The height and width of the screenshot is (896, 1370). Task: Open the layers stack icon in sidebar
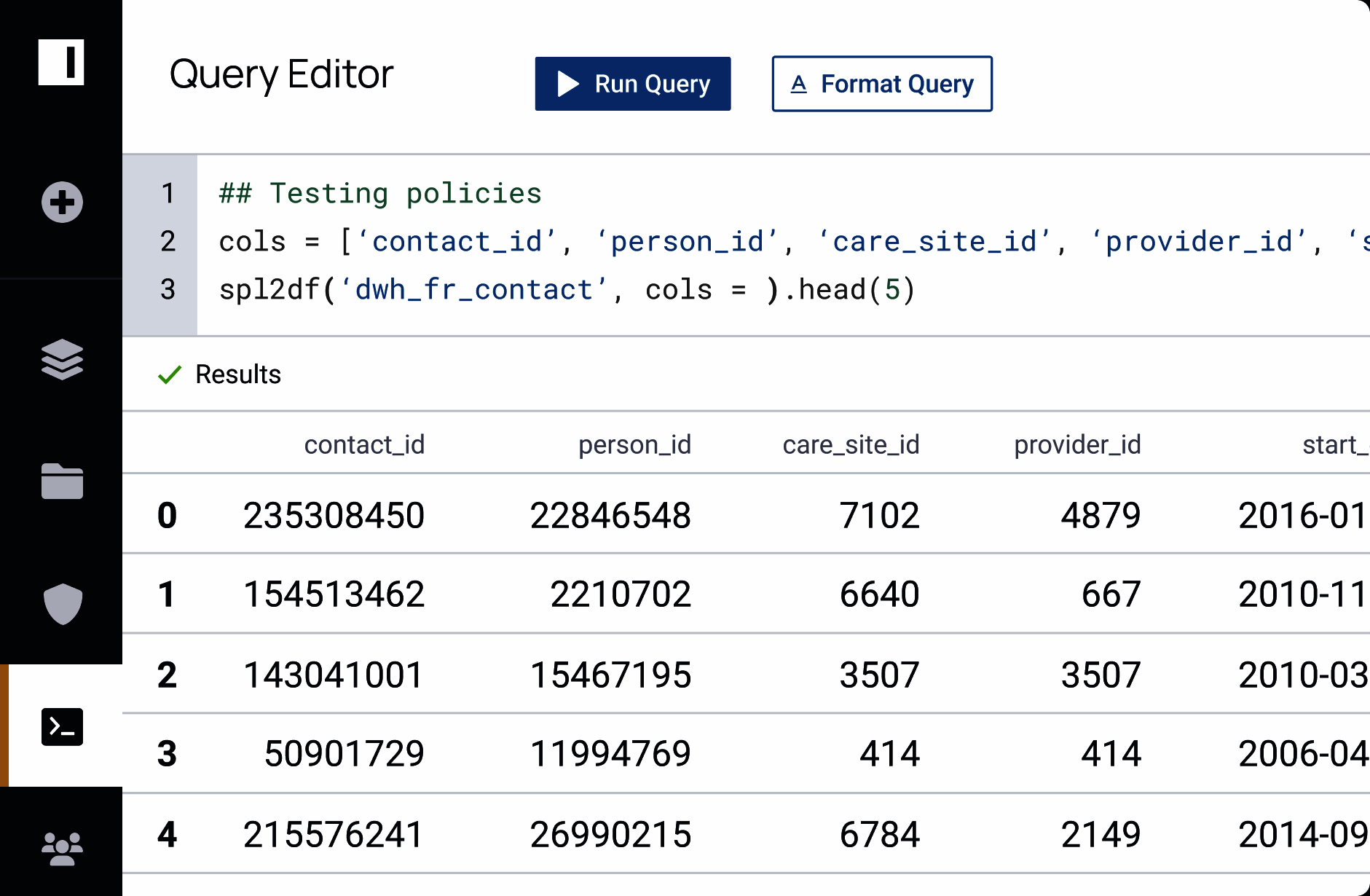point(62,359)
